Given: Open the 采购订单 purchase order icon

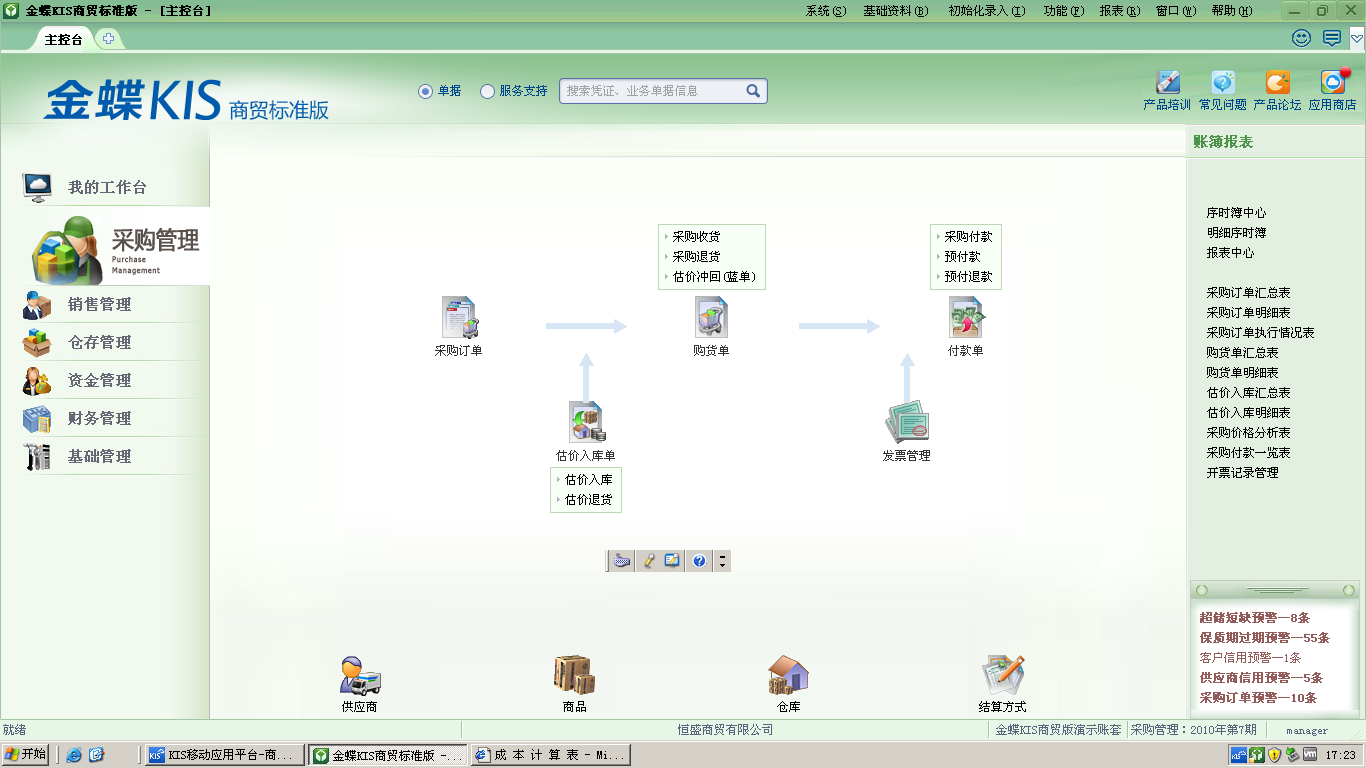Looking at the screenshot, I should tap(459, 318).
